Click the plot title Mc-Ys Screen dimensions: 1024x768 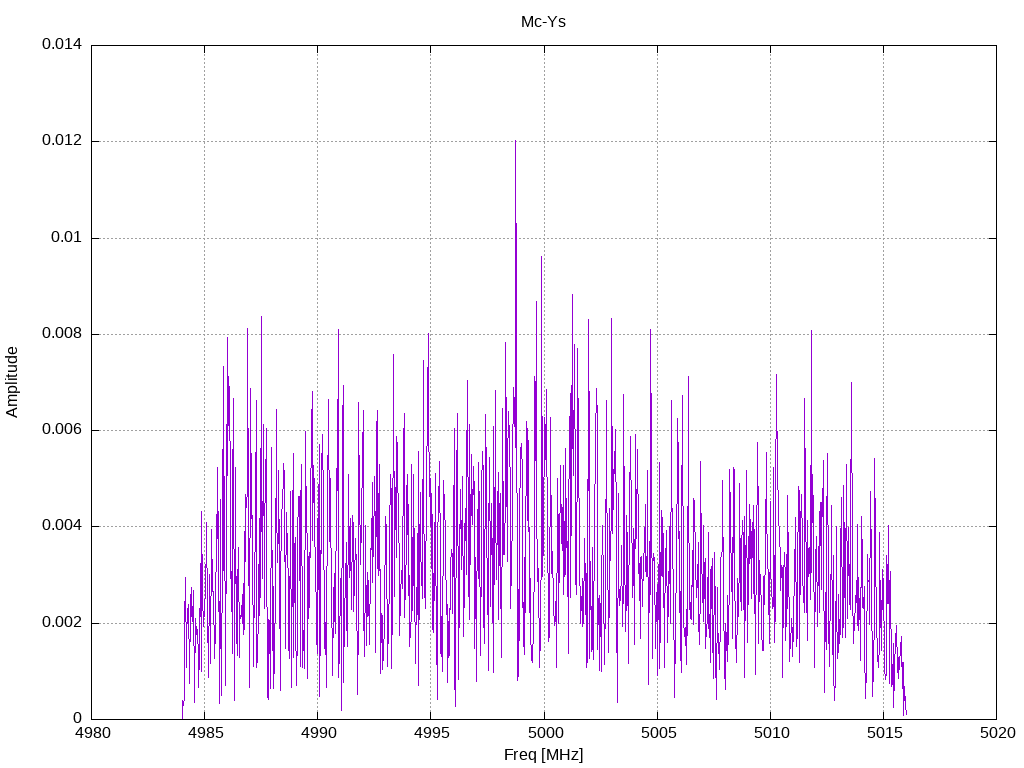coord(543,22)
